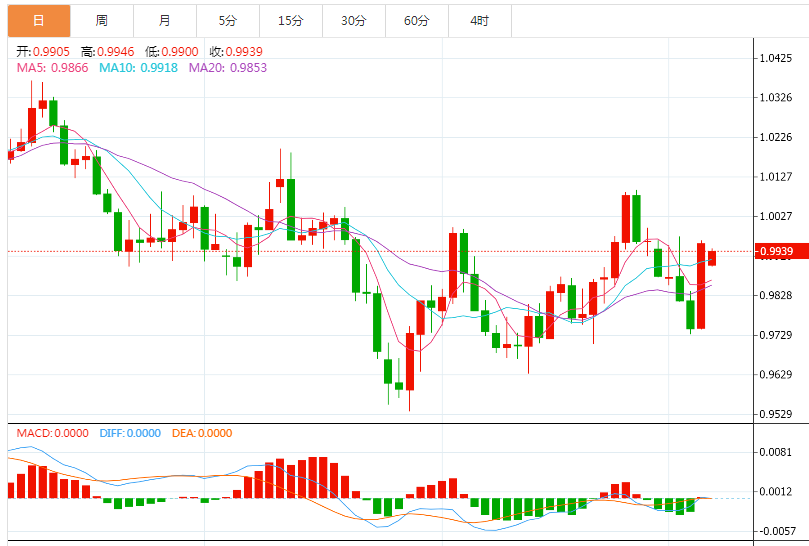Click the open price 开:0.9905 value
Image resolution: width=809 pixels, height=546 pixels.
coord(43,52)
